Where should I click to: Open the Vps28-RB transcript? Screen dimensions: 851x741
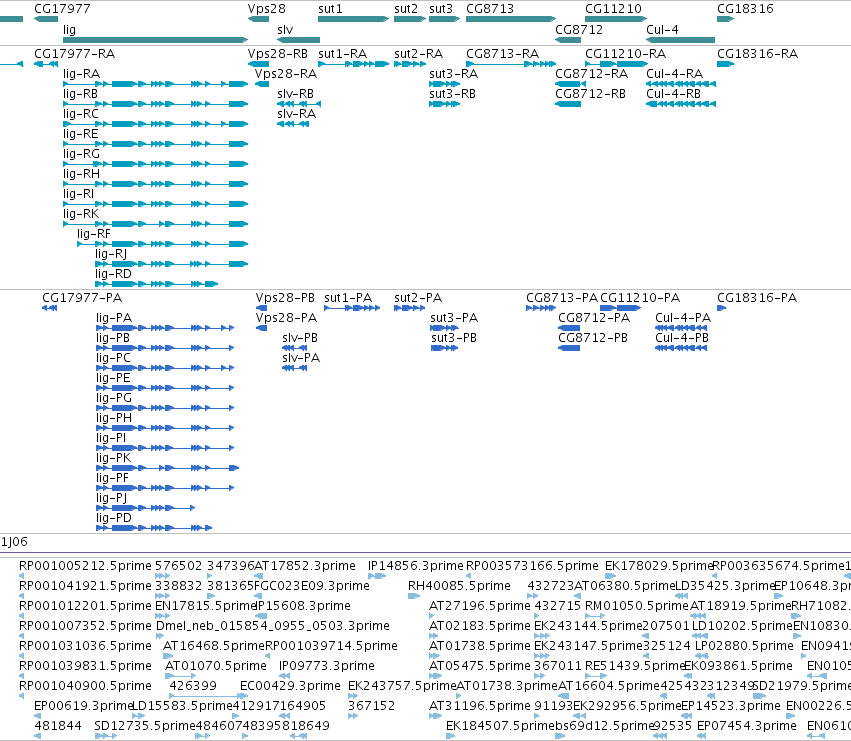258,64
